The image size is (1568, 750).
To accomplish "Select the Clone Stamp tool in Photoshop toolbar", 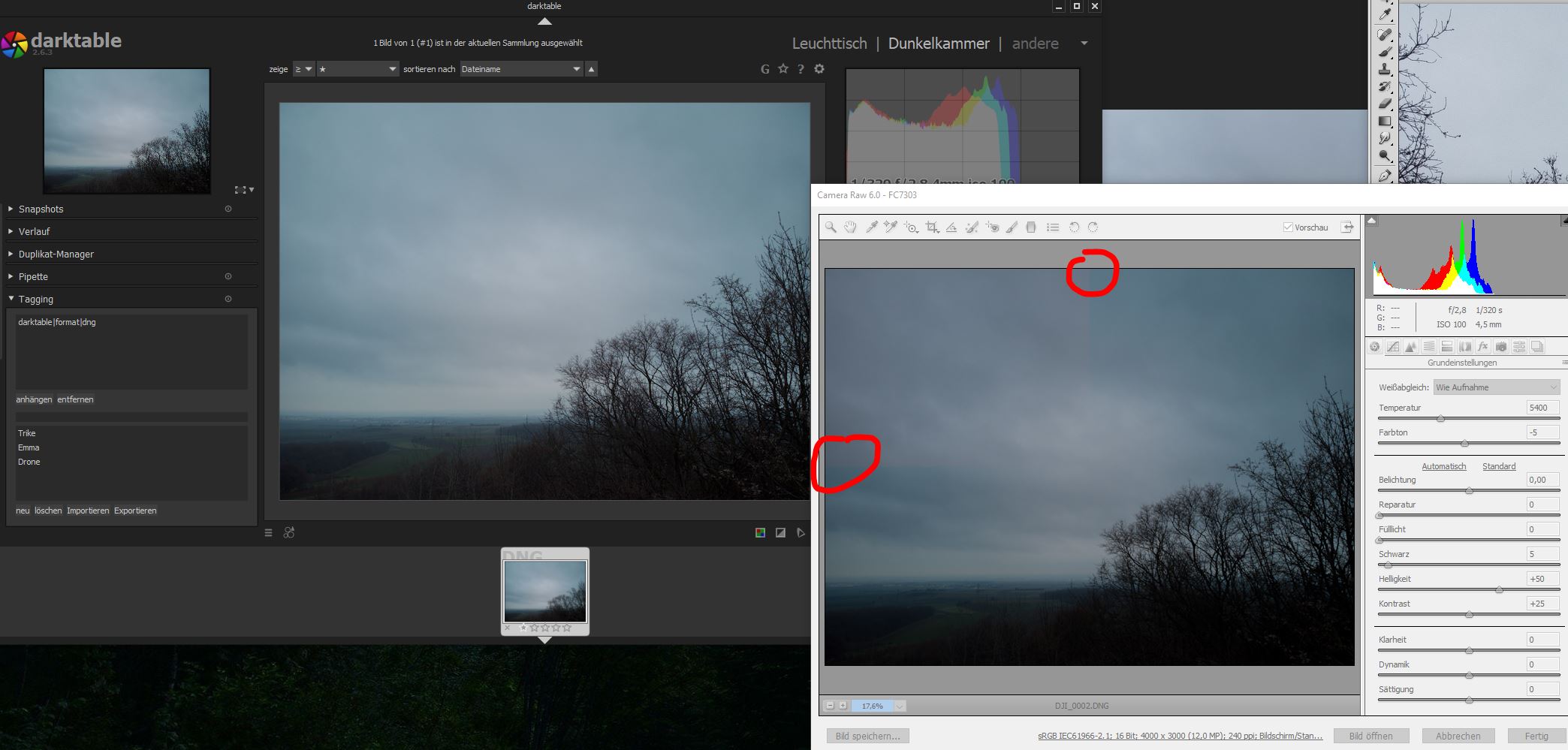I will click(x=1385, y=69).
